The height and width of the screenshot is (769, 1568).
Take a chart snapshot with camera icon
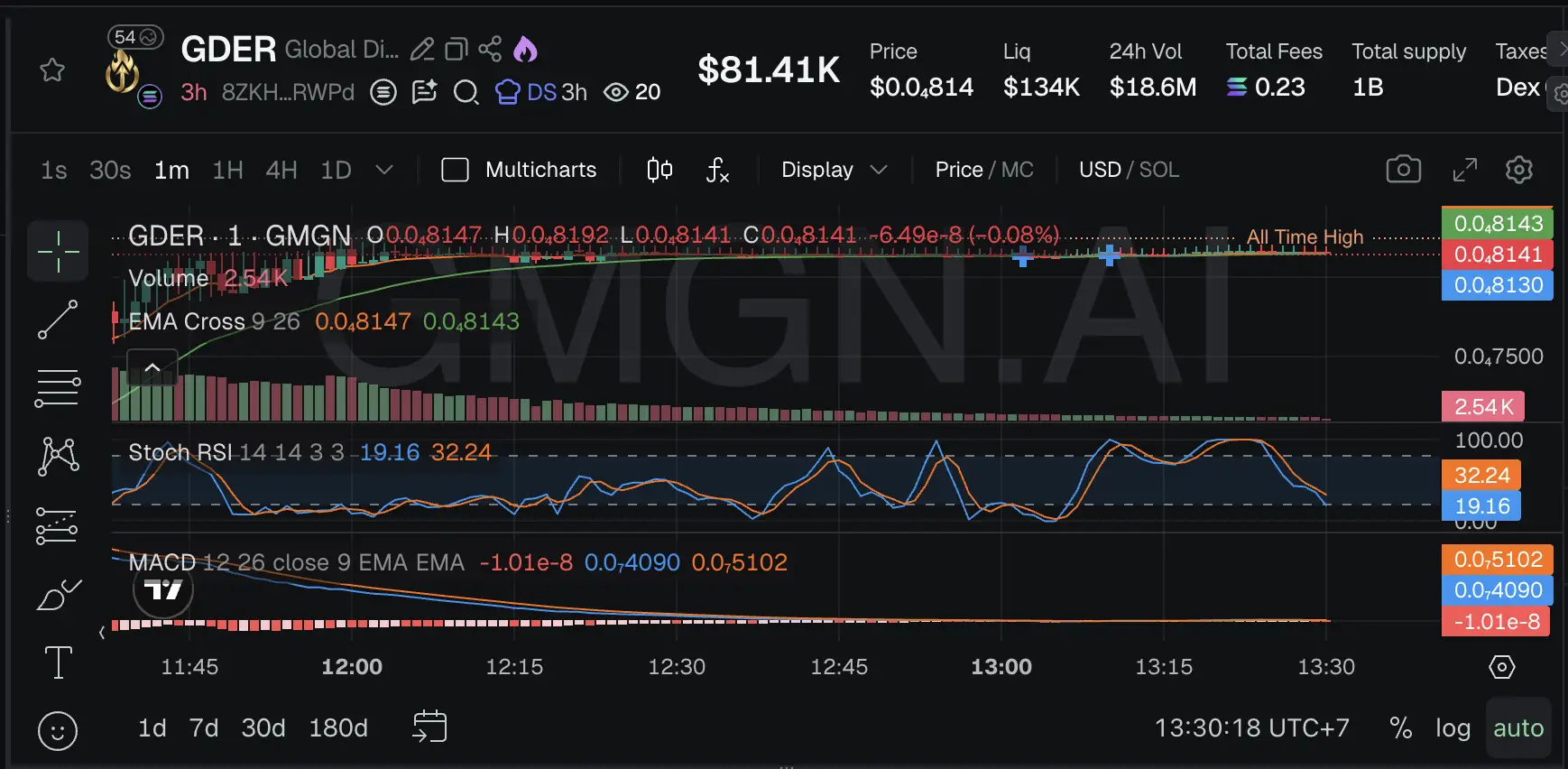click(1403, 170)
